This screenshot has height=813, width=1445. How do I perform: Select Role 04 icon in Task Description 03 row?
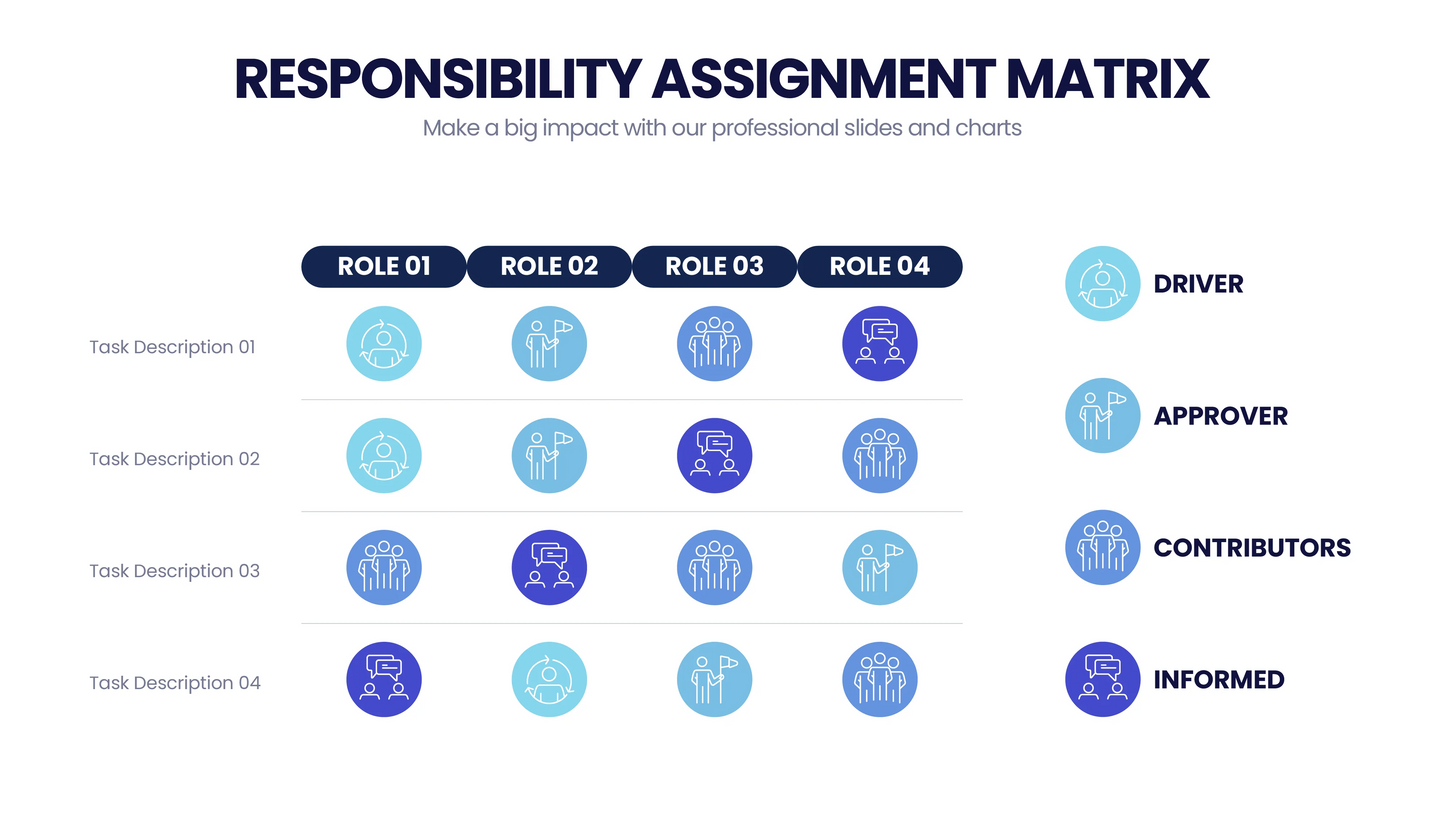879,568
